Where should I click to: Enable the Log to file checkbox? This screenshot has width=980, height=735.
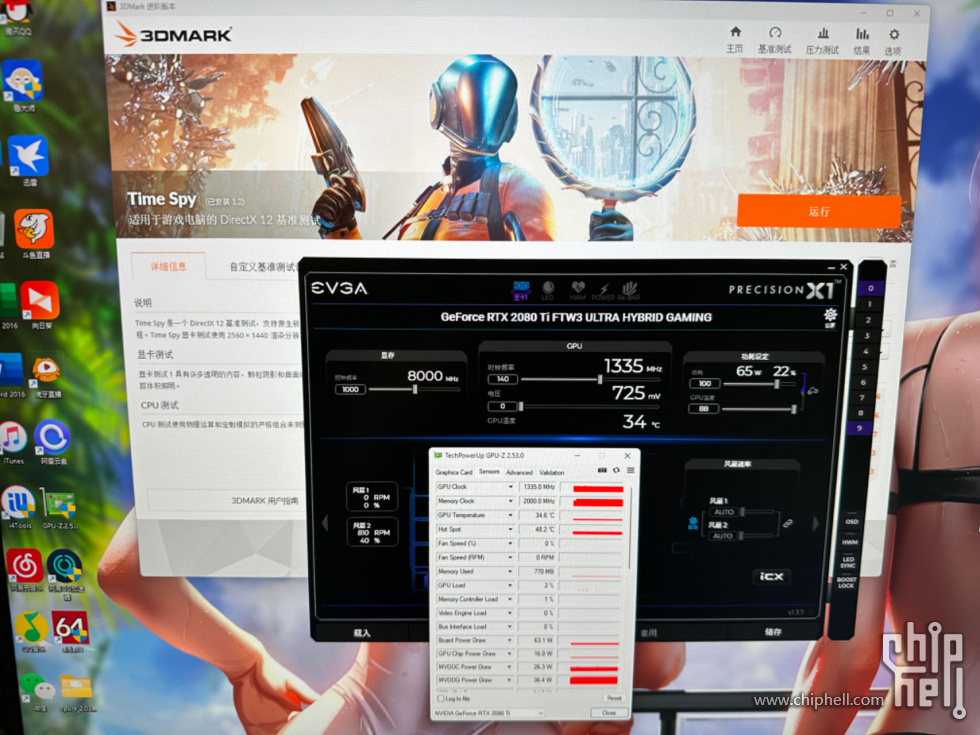[441, 698]
